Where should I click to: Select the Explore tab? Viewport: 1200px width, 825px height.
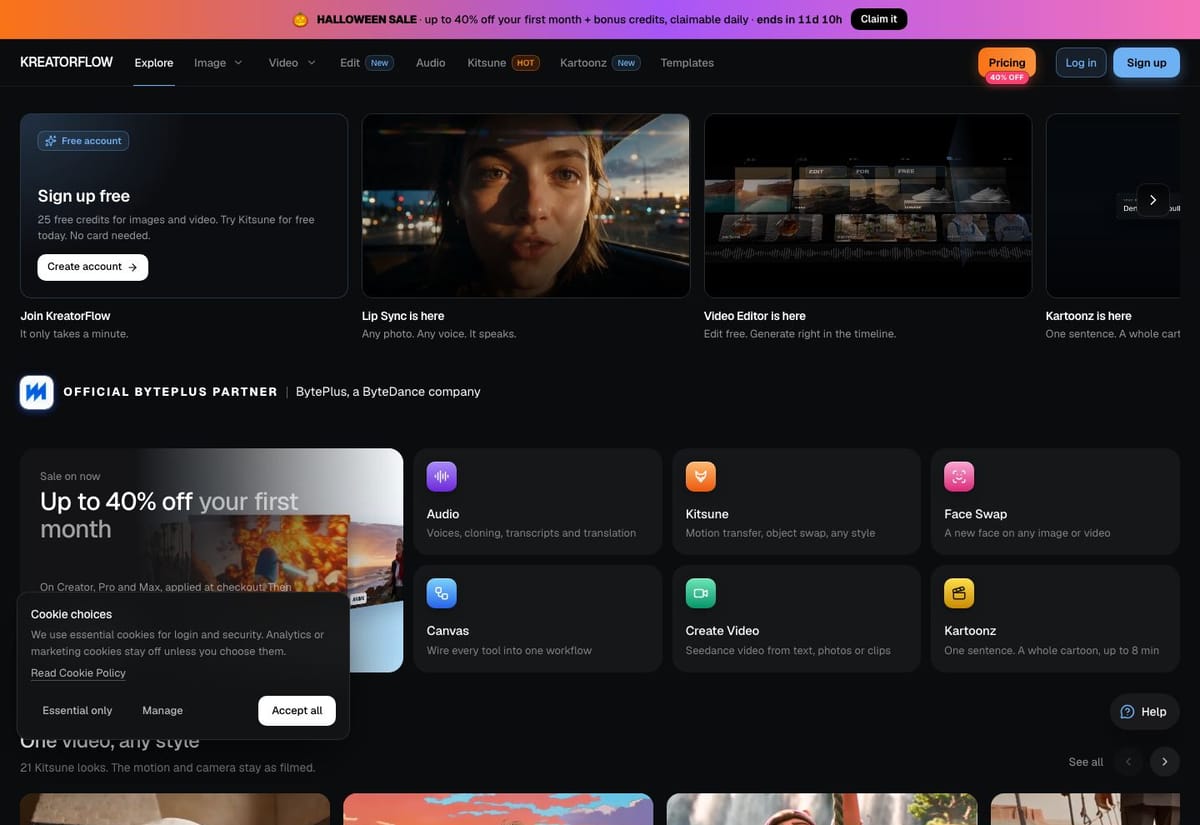(x=154, y=63)
